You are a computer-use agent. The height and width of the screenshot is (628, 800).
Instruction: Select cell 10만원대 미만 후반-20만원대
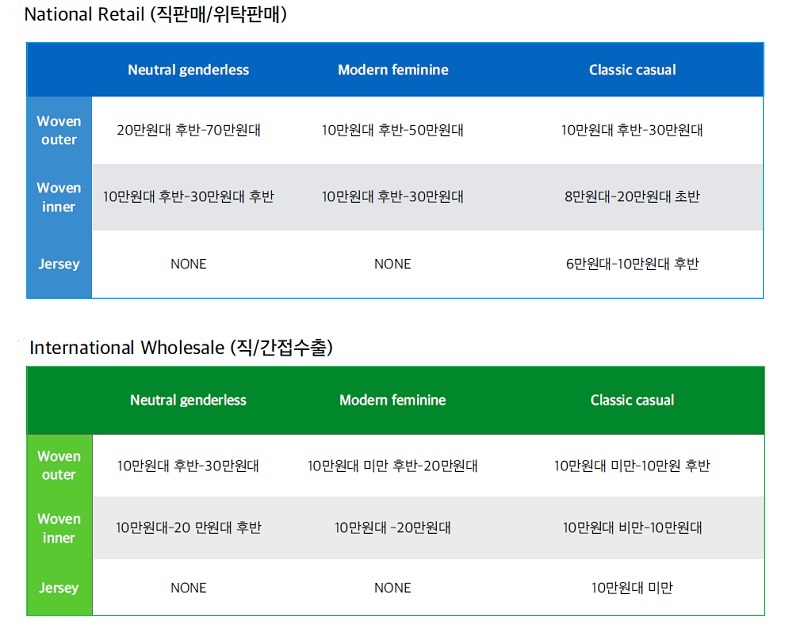pos(392,466)
